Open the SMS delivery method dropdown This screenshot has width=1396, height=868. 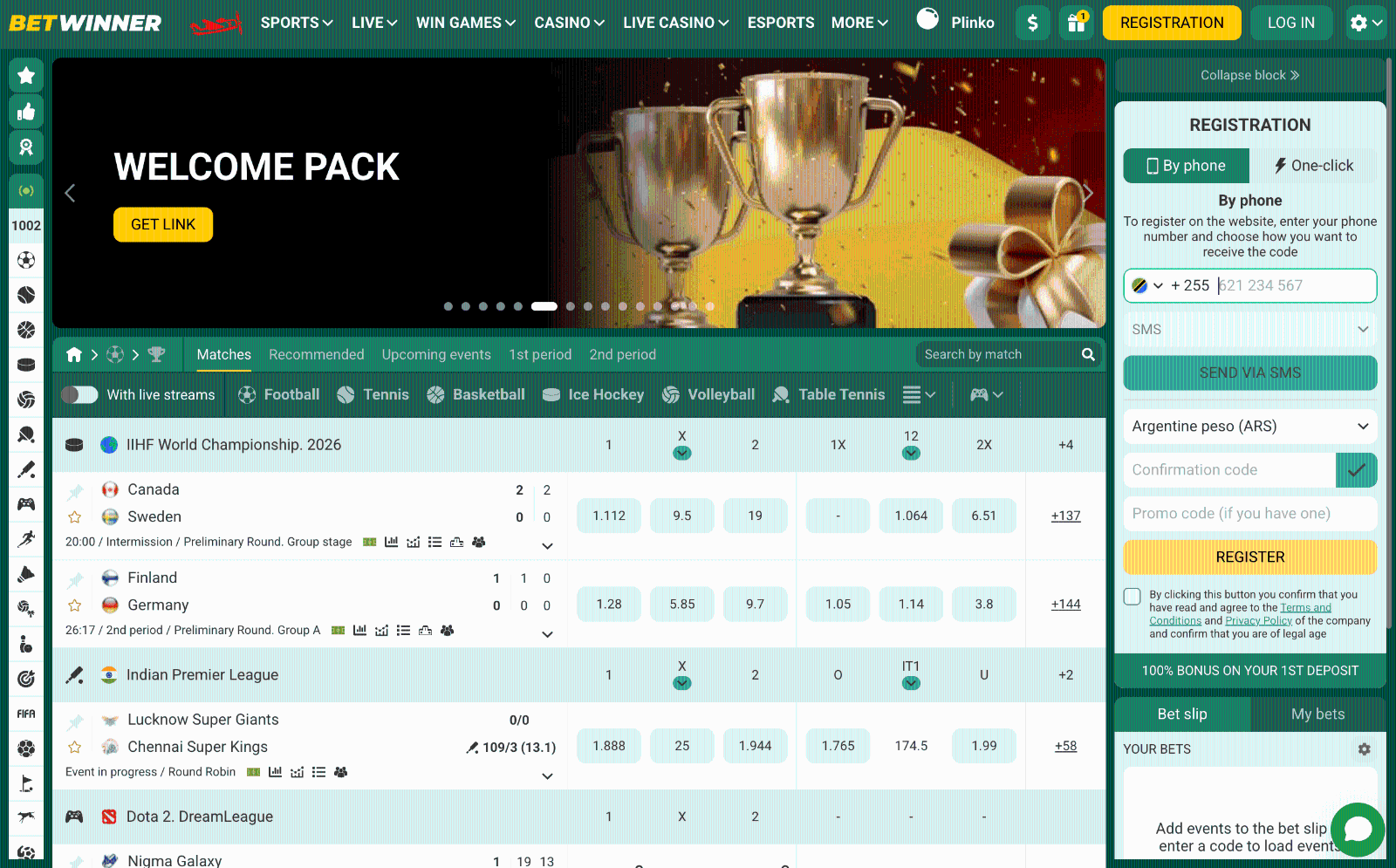coord(1250,330)
